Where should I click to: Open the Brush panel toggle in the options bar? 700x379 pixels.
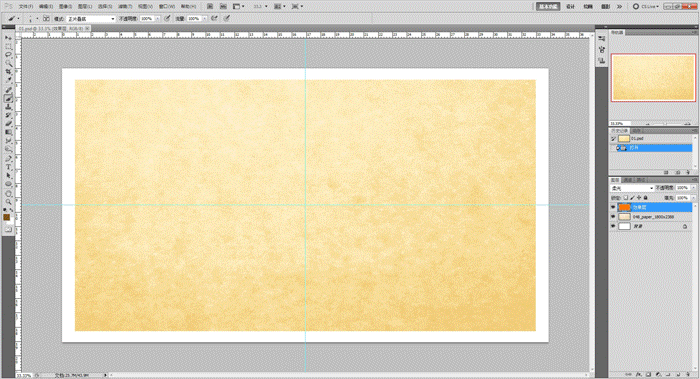click(x=46, y=19)
